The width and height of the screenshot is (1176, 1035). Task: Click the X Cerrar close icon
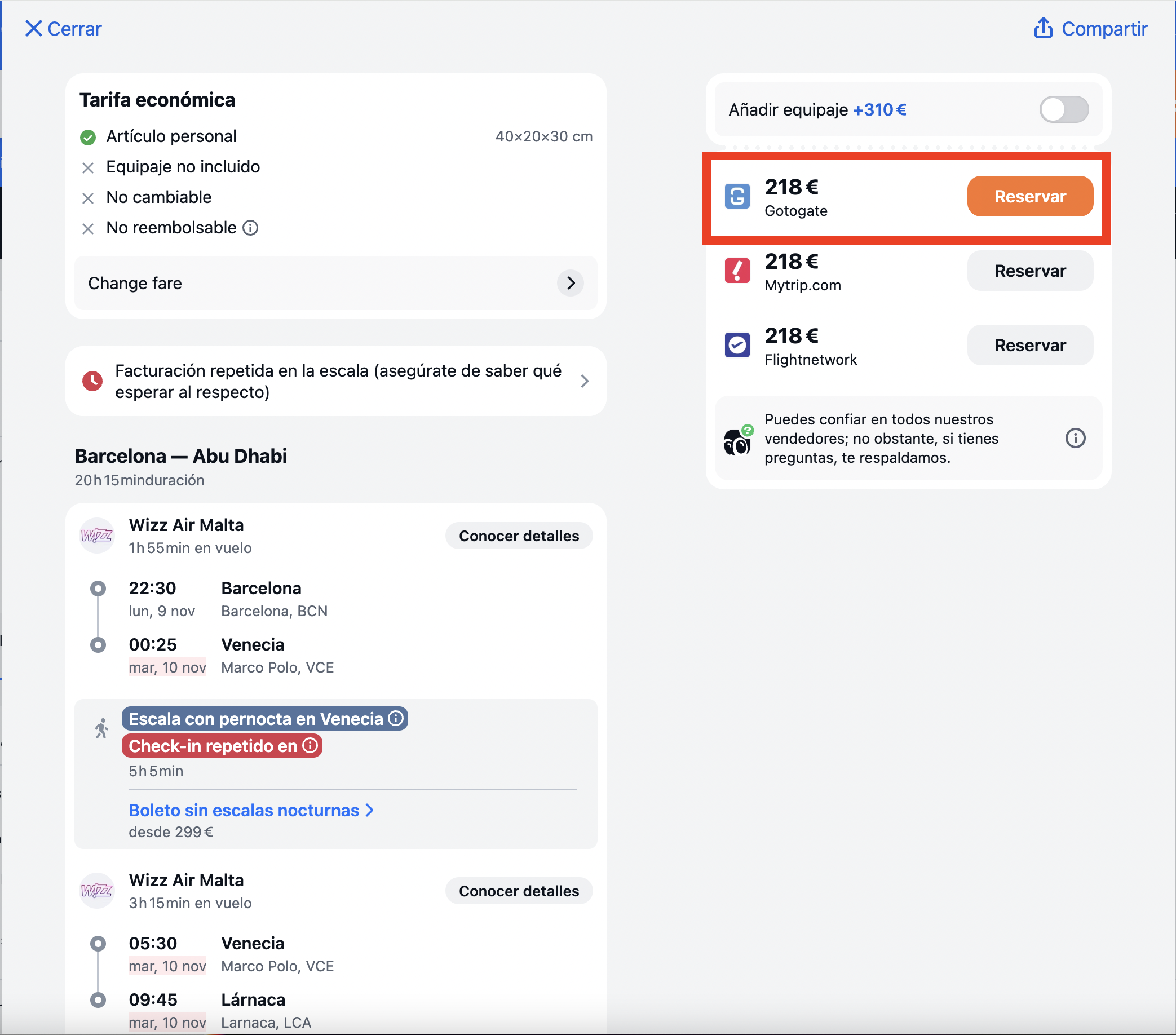[x=34, y=29]
